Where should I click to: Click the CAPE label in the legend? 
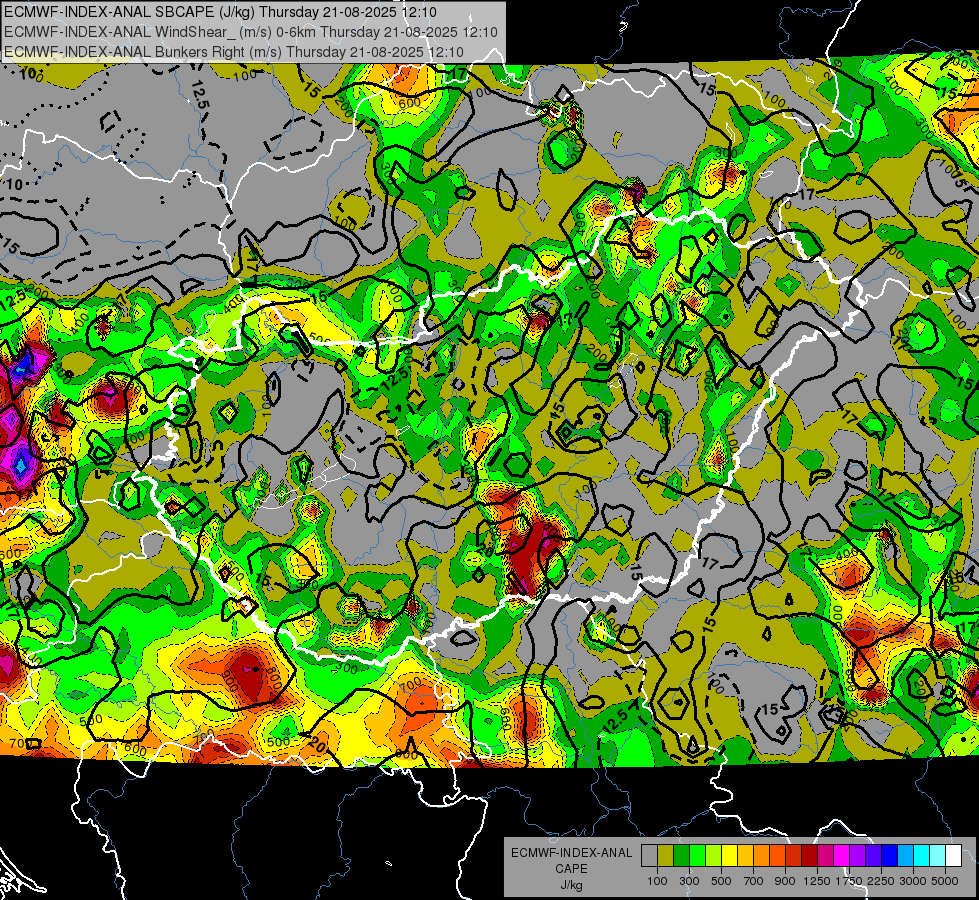pos(572,868)
